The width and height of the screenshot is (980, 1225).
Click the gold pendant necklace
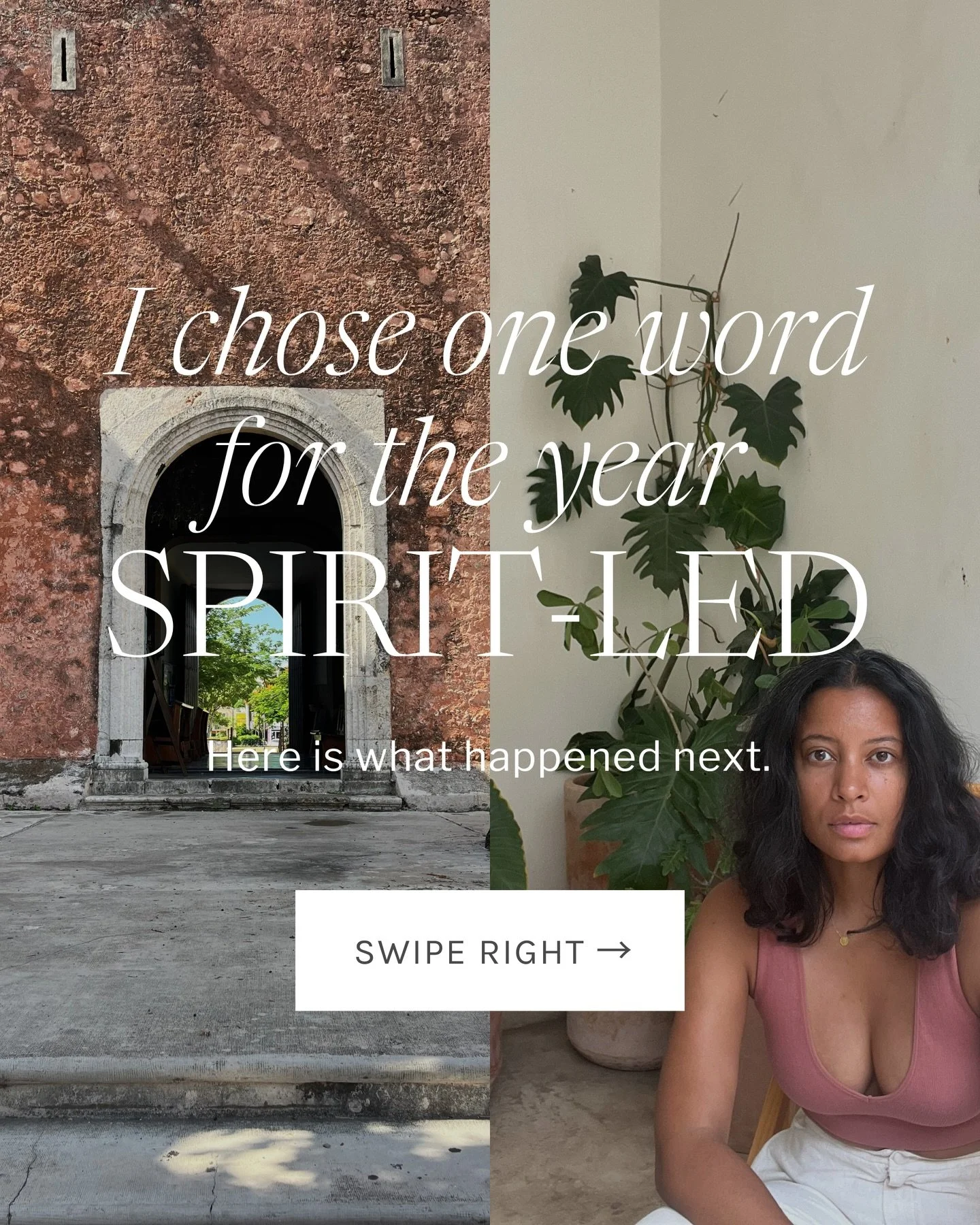pyautogui.click(x=845, y=940)
